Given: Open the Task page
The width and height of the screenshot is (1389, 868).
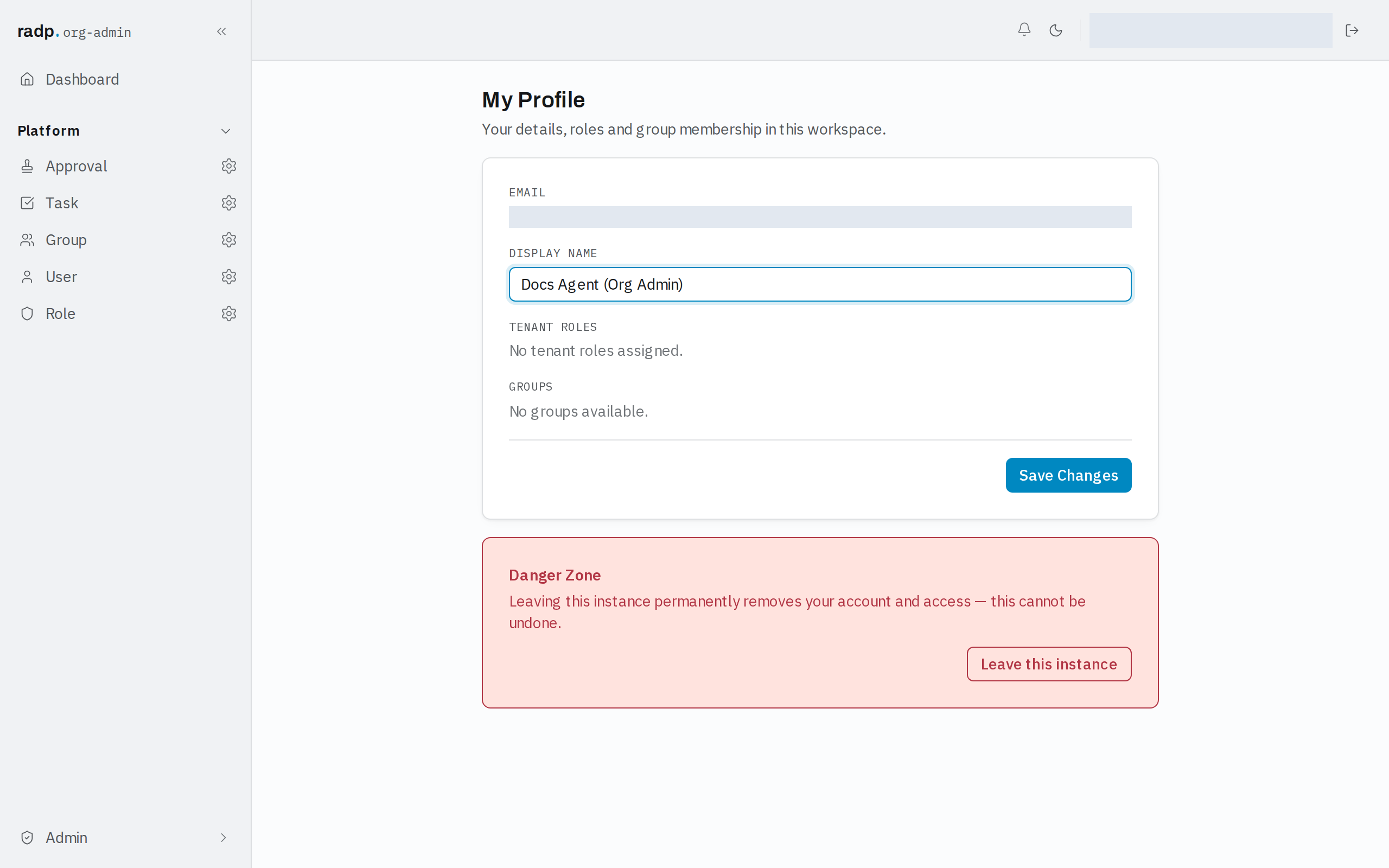Looking at the screenshot, I should pyautogui.click(x=62, y=203).
